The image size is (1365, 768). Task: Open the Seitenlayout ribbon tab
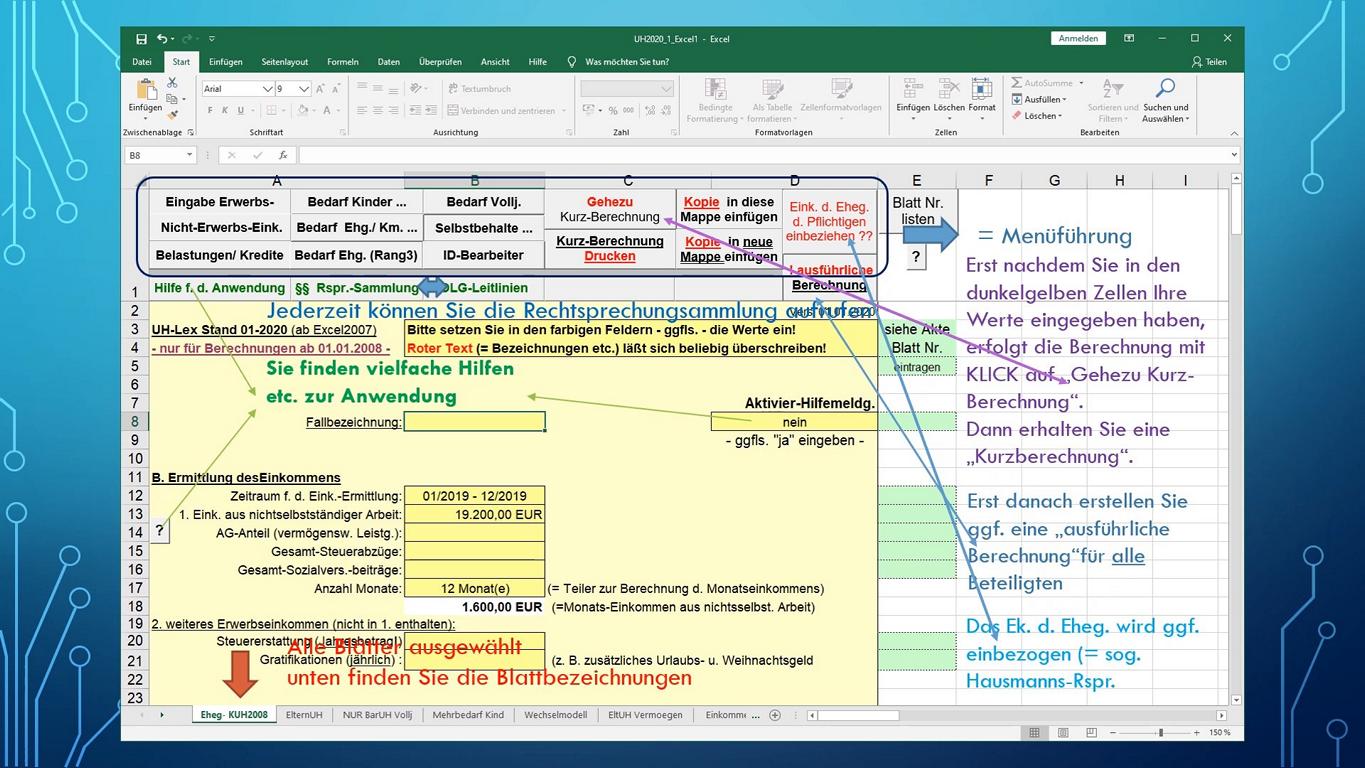tap(285, 62)
